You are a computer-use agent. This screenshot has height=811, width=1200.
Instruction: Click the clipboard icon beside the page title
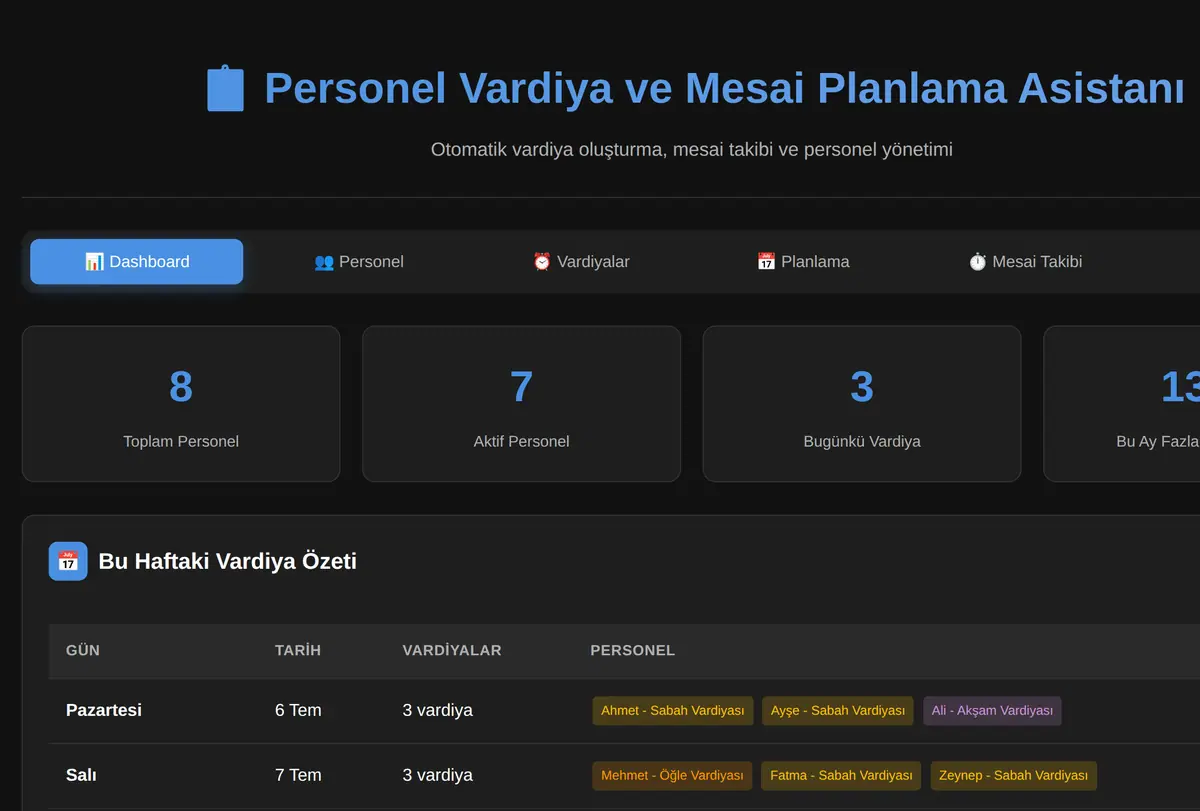[225, 88]
